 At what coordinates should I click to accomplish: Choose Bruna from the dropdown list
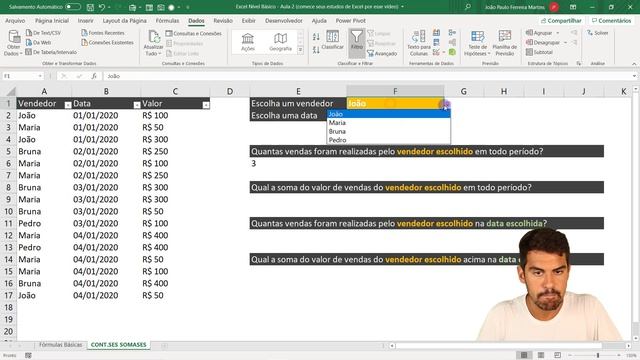click(x=389, y=131)
